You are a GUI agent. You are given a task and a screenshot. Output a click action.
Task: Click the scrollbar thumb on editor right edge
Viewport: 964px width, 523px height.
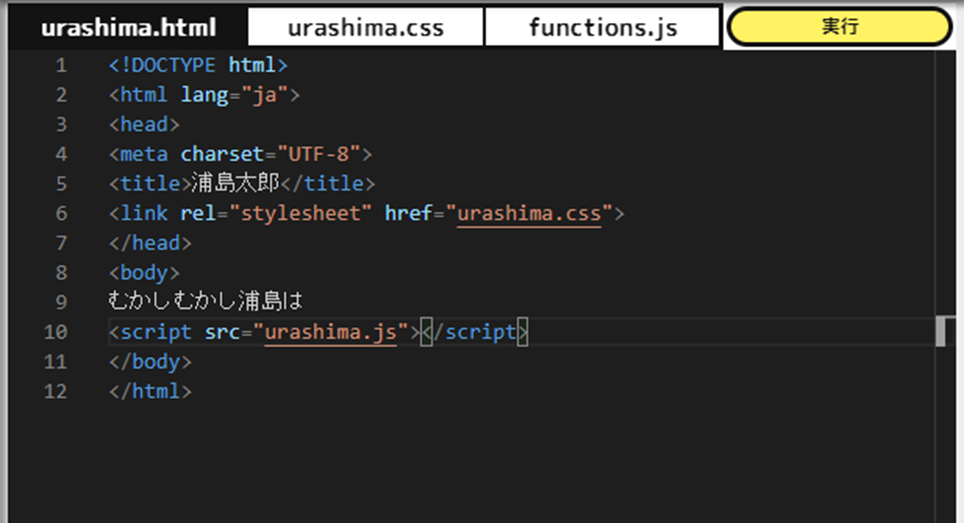940,331
